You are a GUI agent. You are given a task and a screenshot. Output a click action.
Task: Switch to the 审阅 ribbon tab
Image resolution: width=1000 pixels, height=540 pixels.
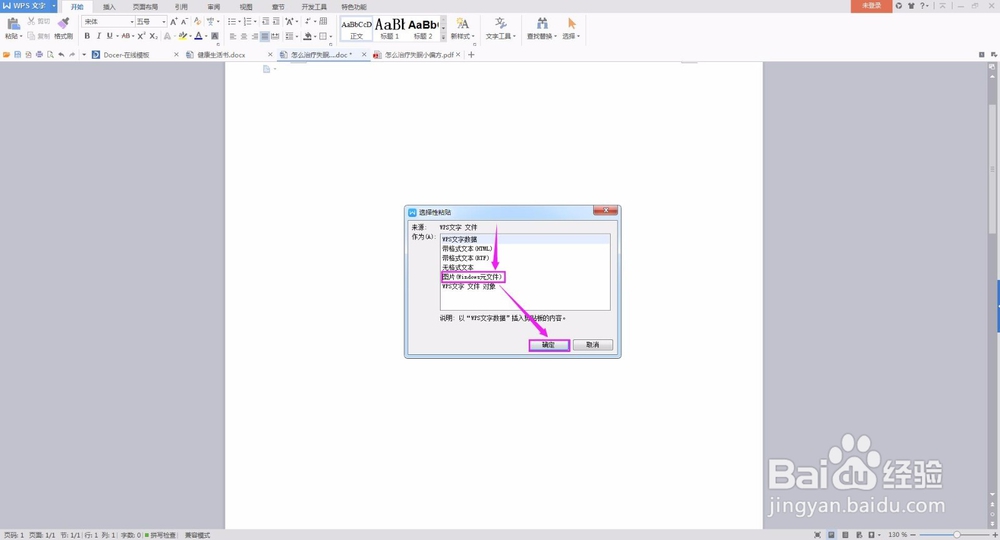pos(214,7)
